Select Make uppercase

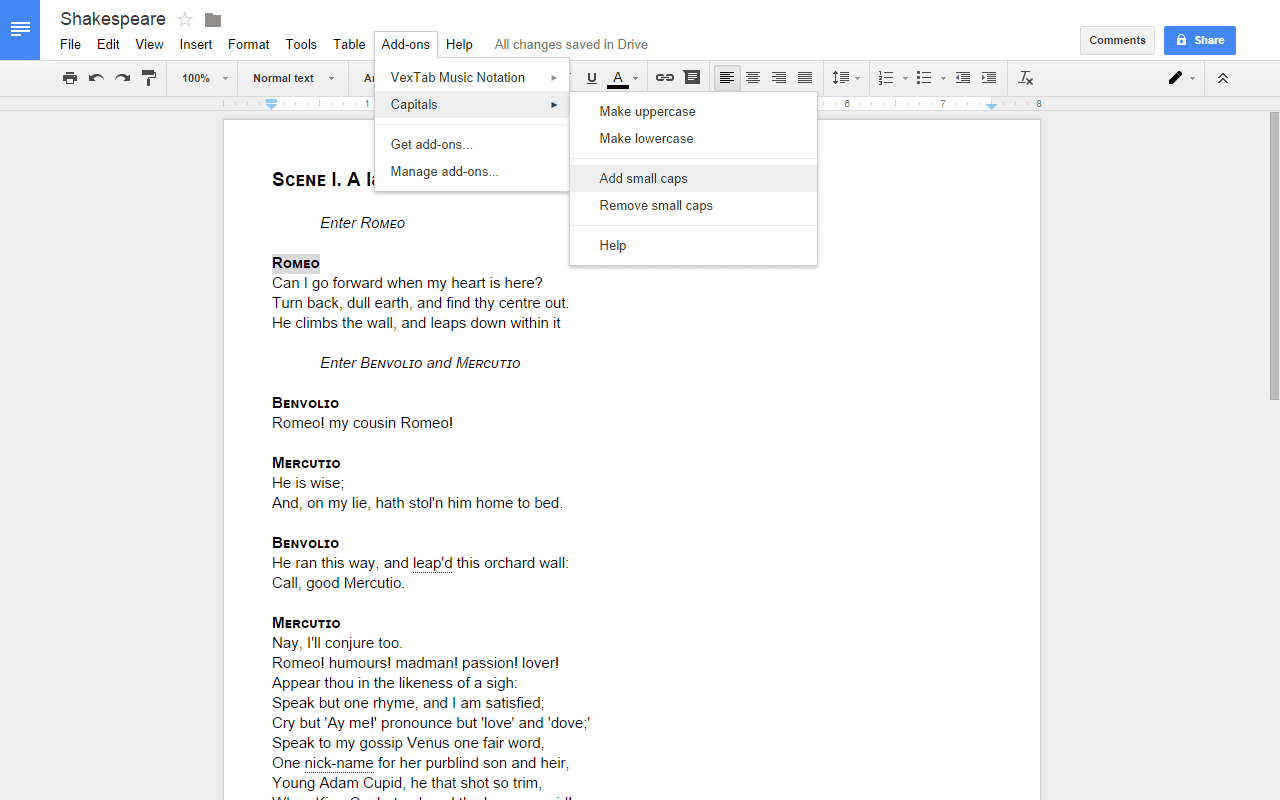(x=694, y=111)
